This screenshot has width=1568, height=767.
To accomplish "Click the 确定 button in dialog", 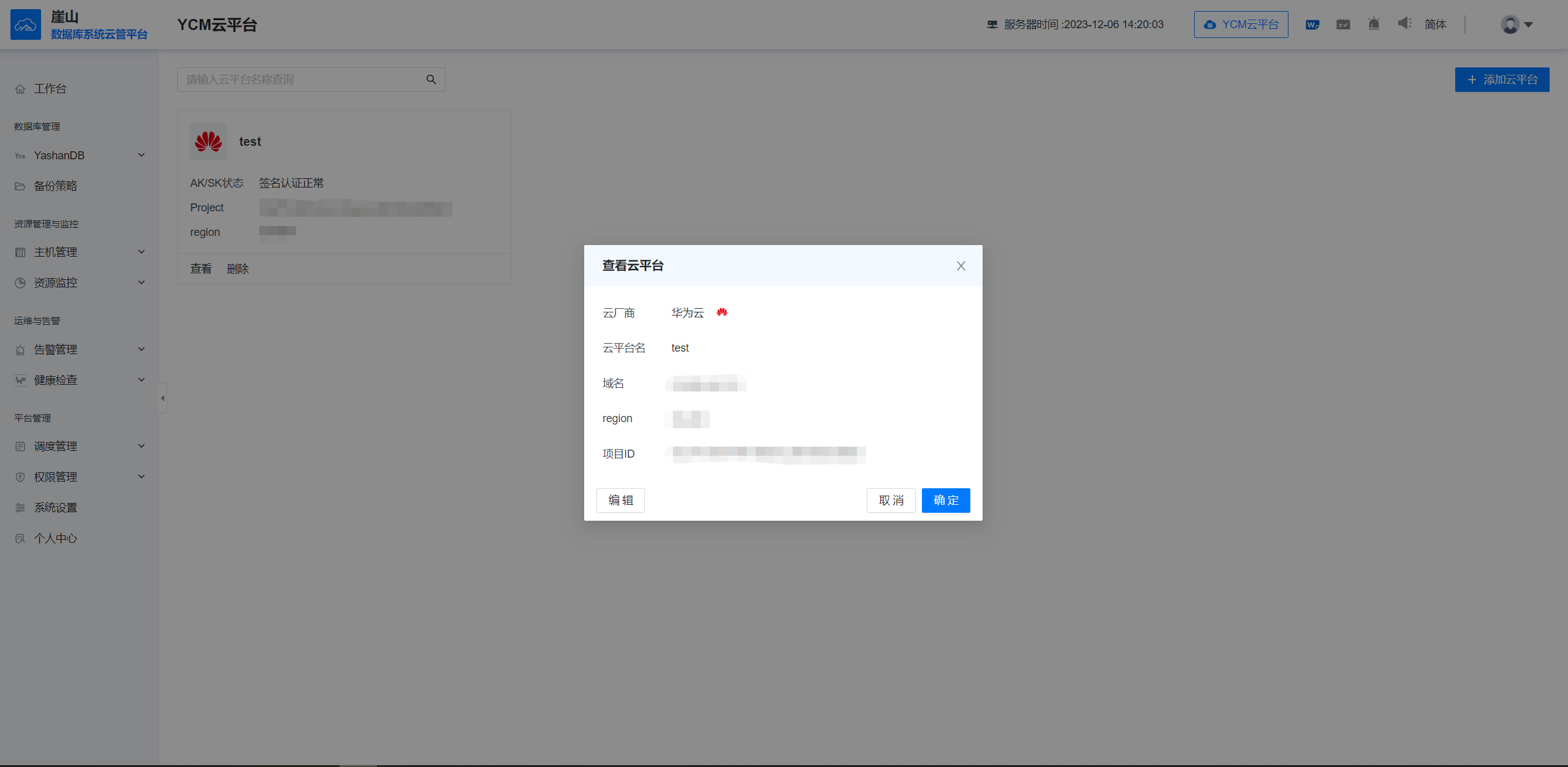I will pyautogui.click(x=945, y=501).
